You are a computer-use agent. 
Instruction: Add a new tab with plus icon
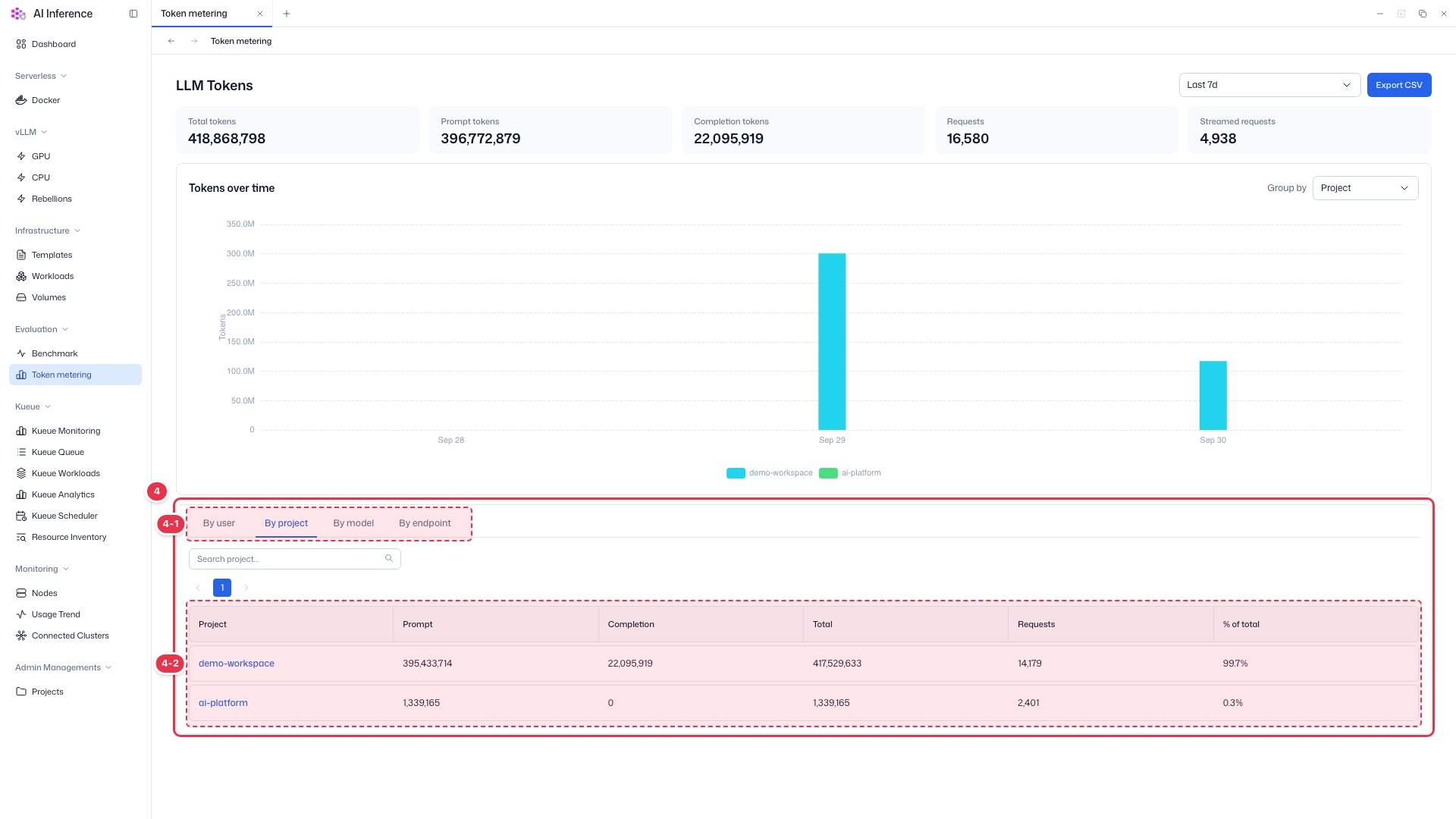point(287,14)
